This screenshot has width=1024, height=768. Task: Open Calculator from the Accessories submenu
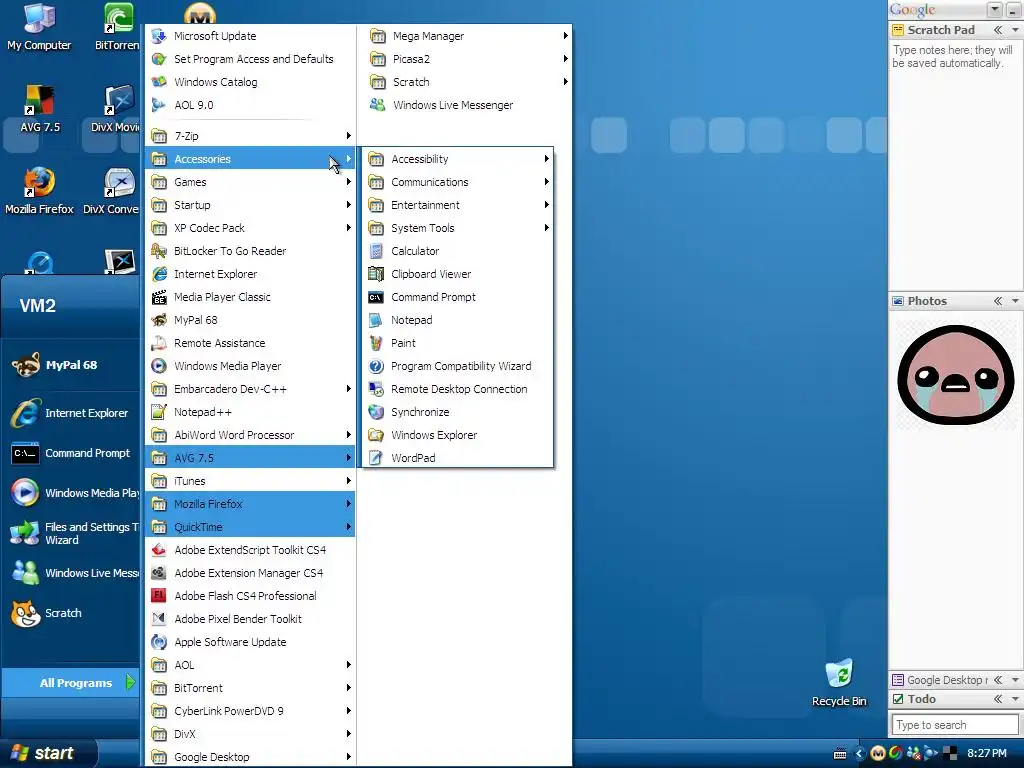(x=457, y=251)
